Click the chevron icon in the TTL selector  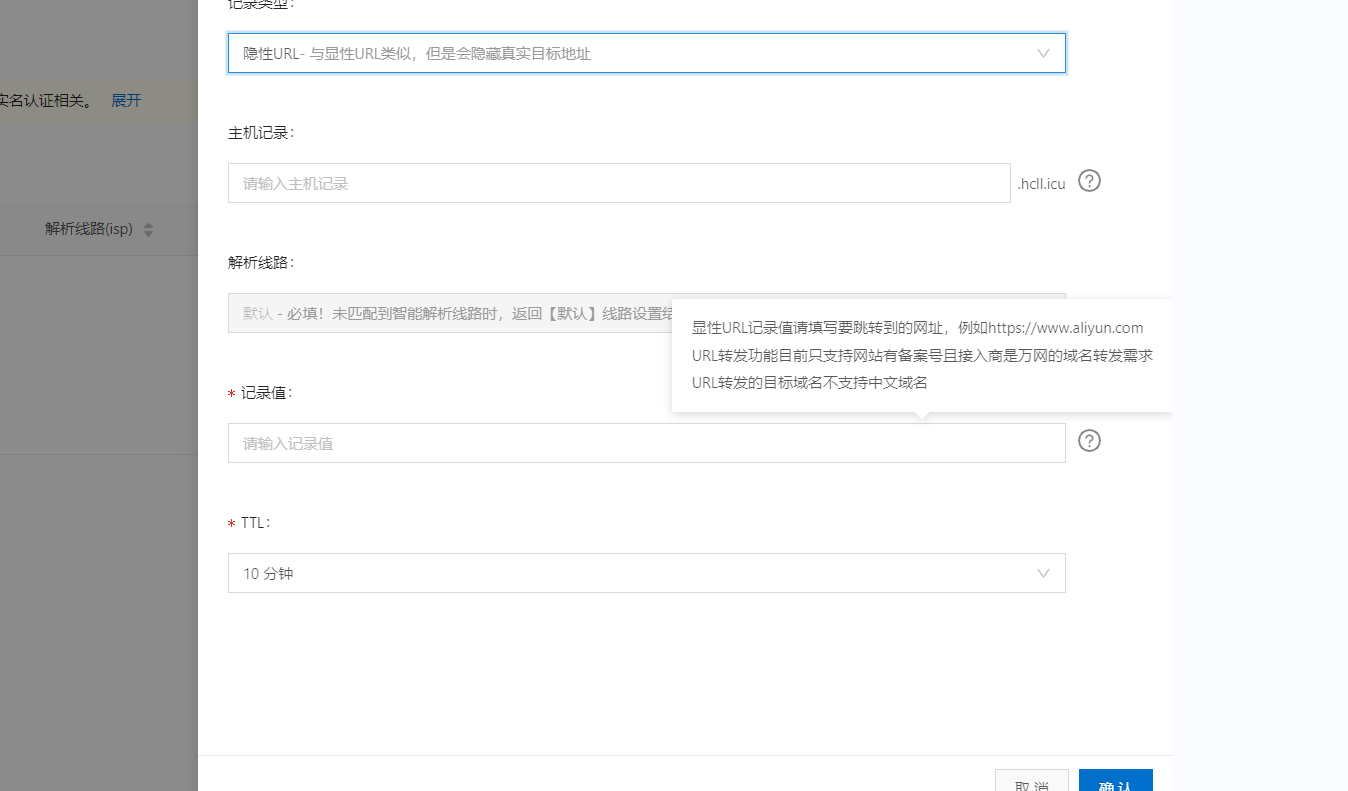1043,572
